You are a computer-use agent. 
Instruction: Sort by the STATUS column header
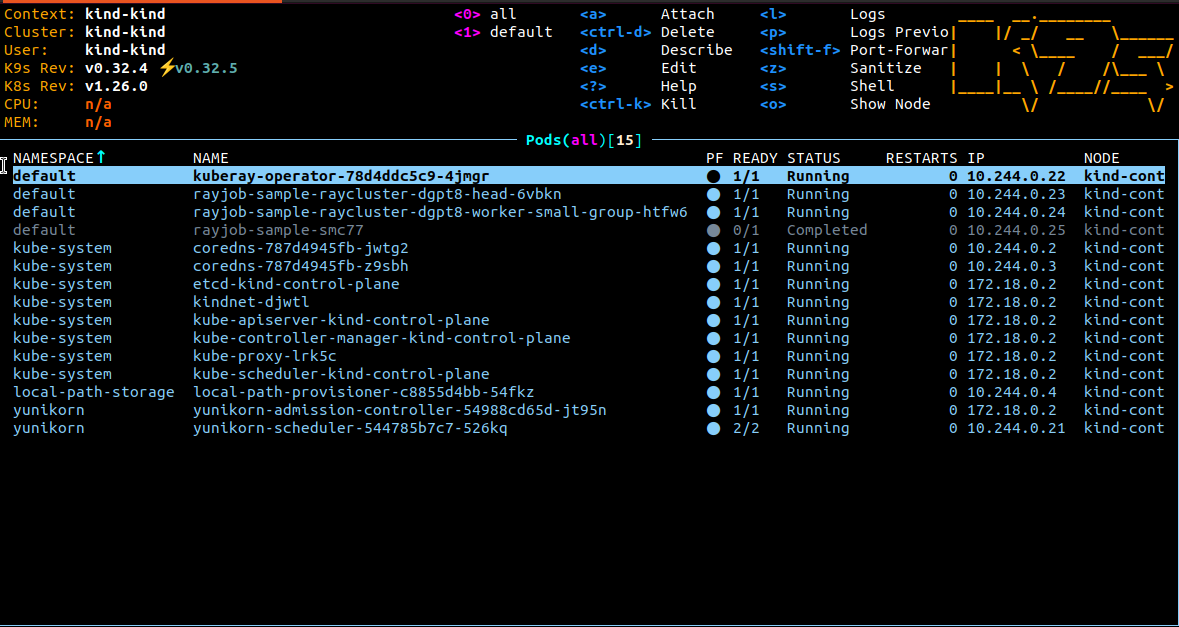click(813, 158)
